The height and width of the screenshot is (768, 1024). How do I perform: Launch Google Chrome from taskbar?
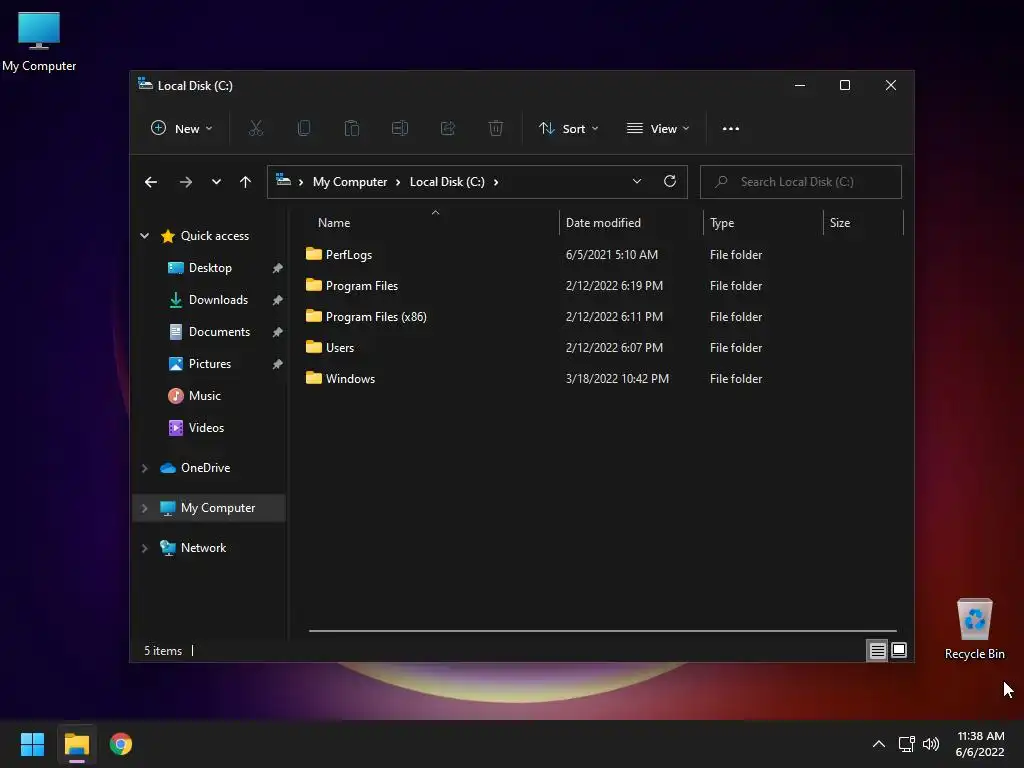121,744
